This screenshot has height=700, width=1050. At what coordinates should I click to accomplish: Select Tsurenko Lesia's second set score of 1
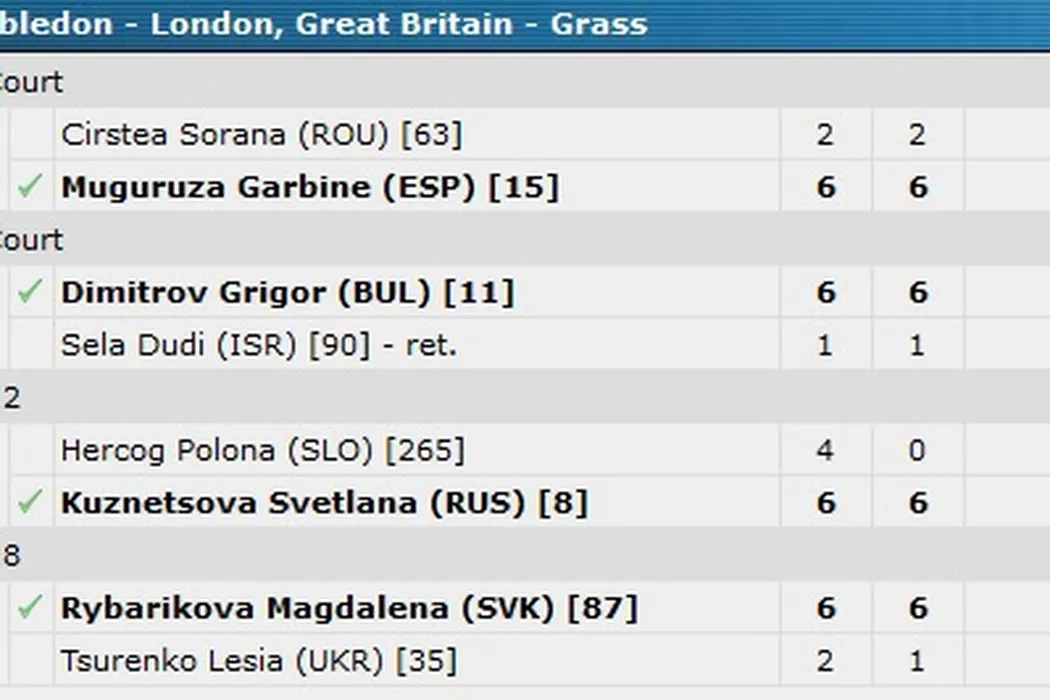pos(918,660)
